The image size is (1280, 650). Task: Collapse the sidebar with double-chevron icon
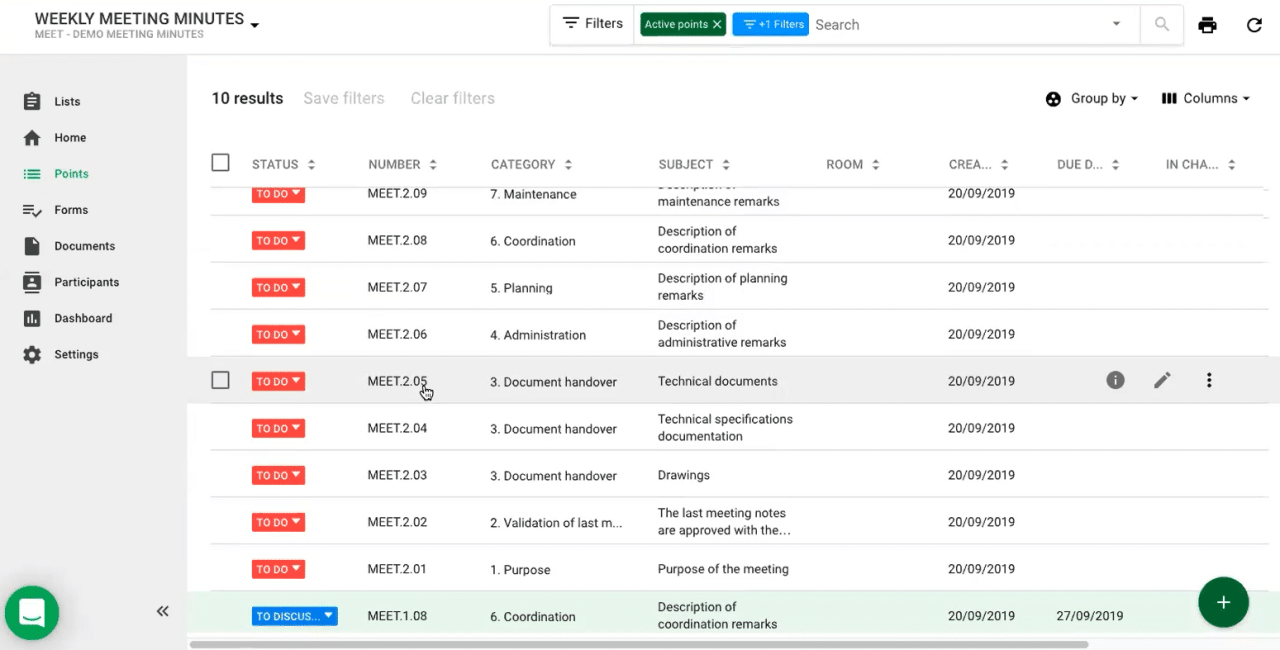(162, 611)
